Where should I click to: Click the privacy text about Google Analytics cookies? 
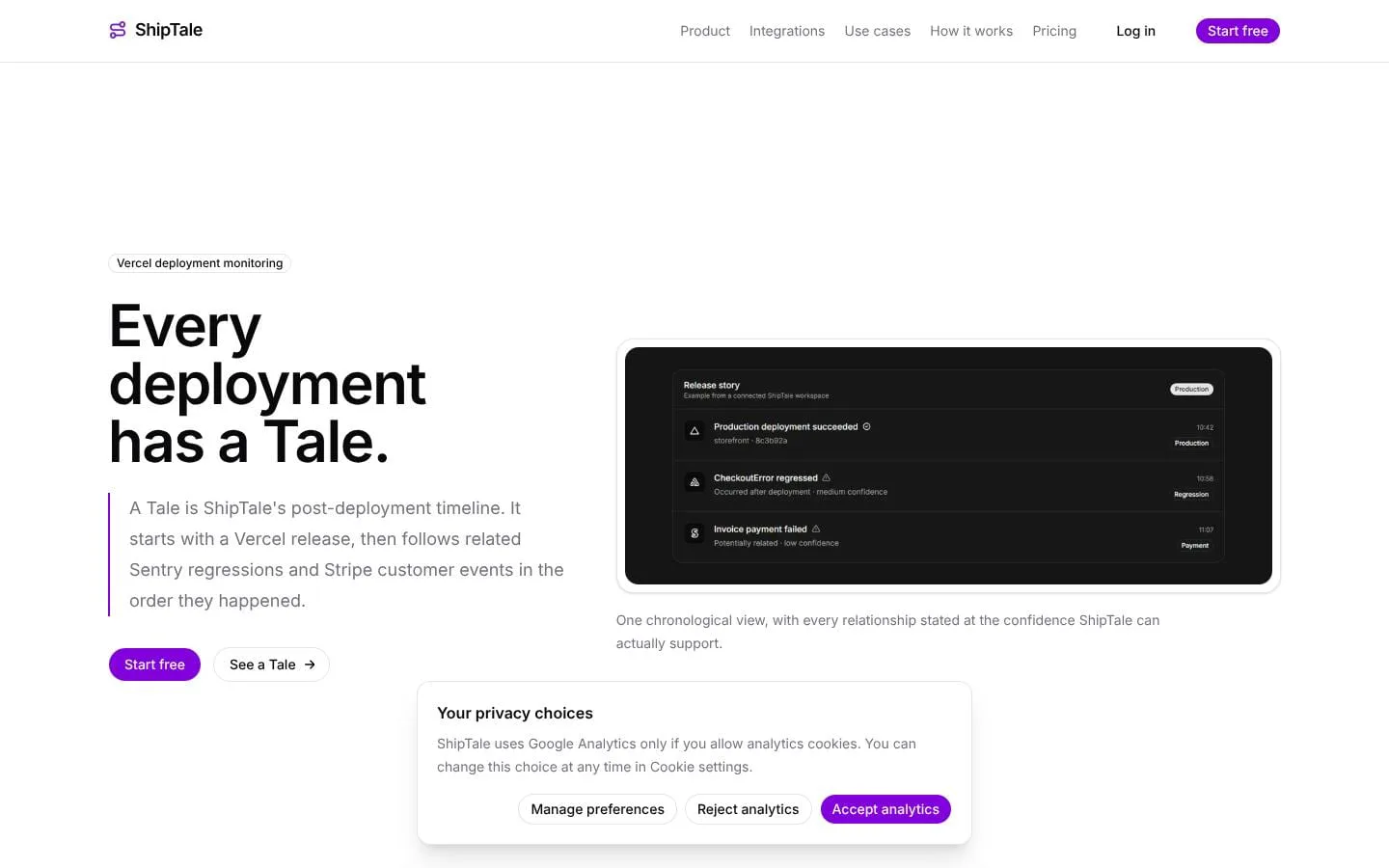click(676, 755)
